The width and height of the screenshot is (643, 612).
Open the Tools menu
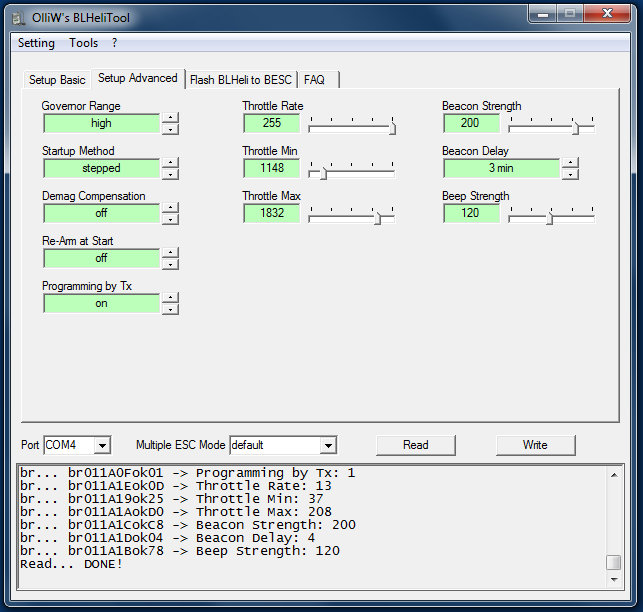click(x=83, y=43)
